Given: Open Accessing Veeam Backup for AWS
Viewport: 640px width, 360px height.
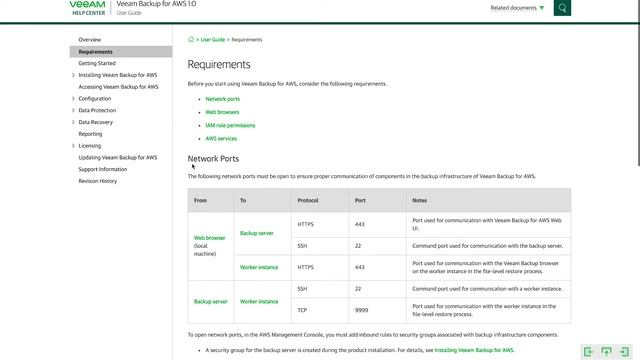Looking at the screenshot, I should (118, 87).
